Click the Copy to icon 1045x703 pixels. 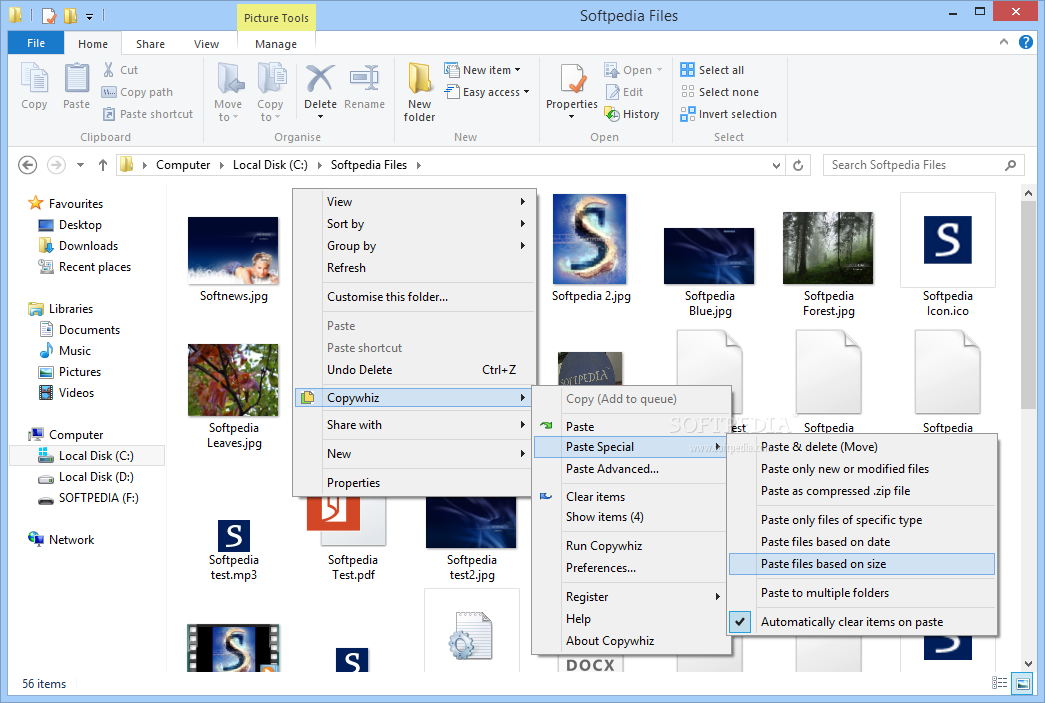(x=271, y=79)
